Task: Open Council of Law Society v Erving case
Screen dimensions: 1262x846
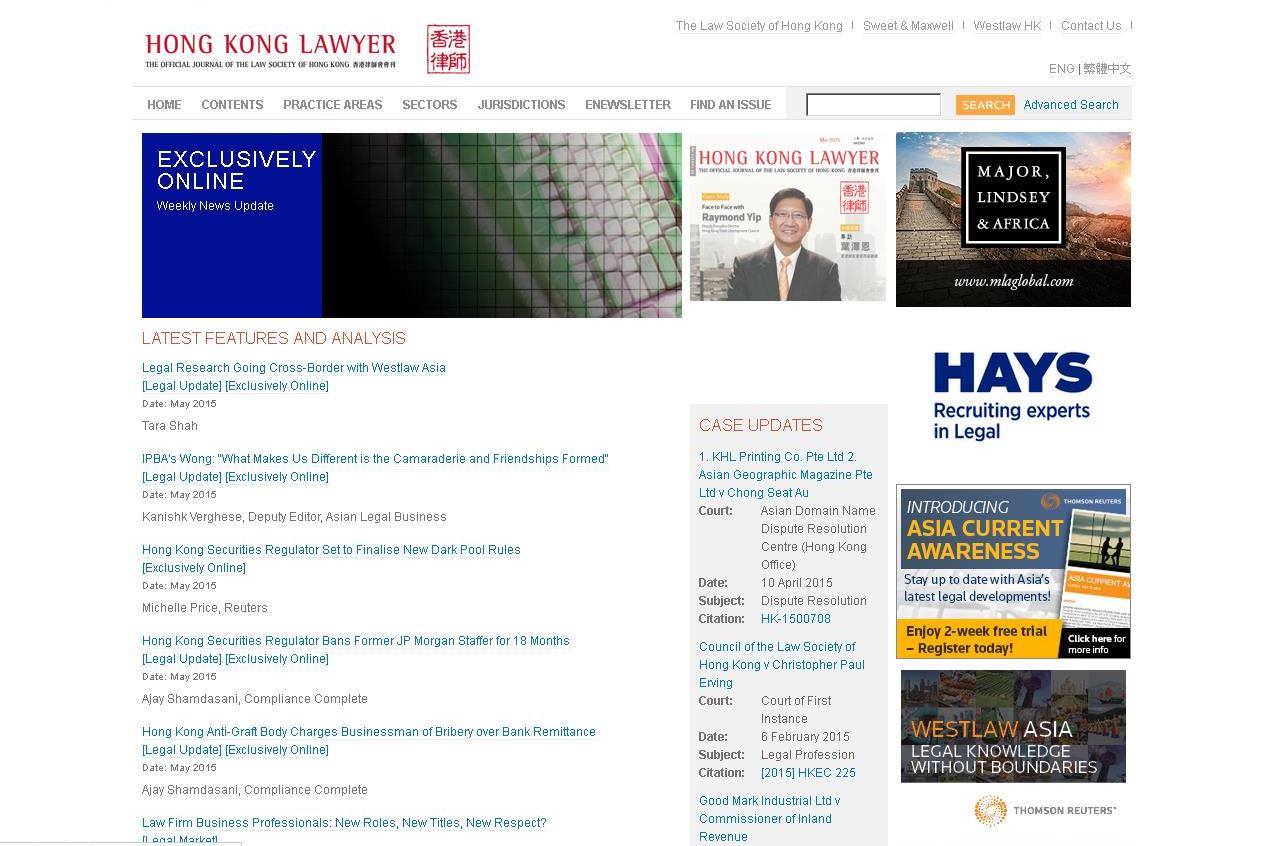Action: coord(782,665)
